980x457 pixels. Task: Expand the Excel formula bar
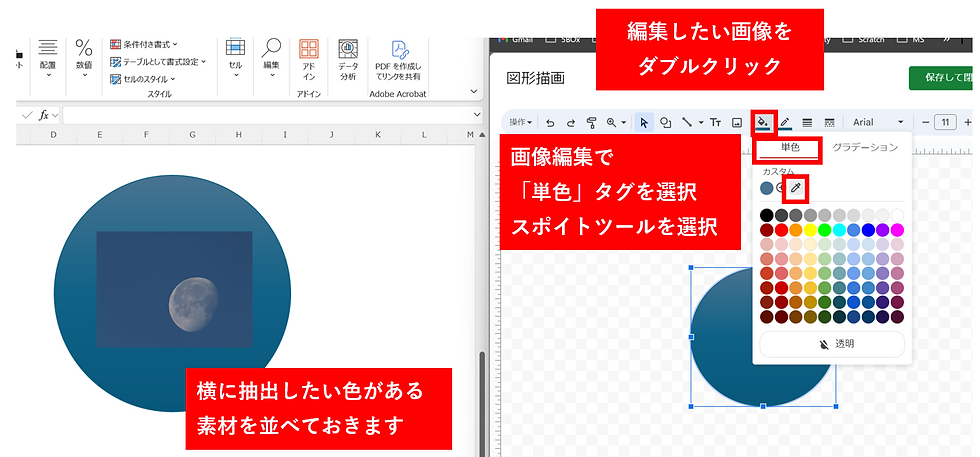pyautogui.click(x=478, y=115)
